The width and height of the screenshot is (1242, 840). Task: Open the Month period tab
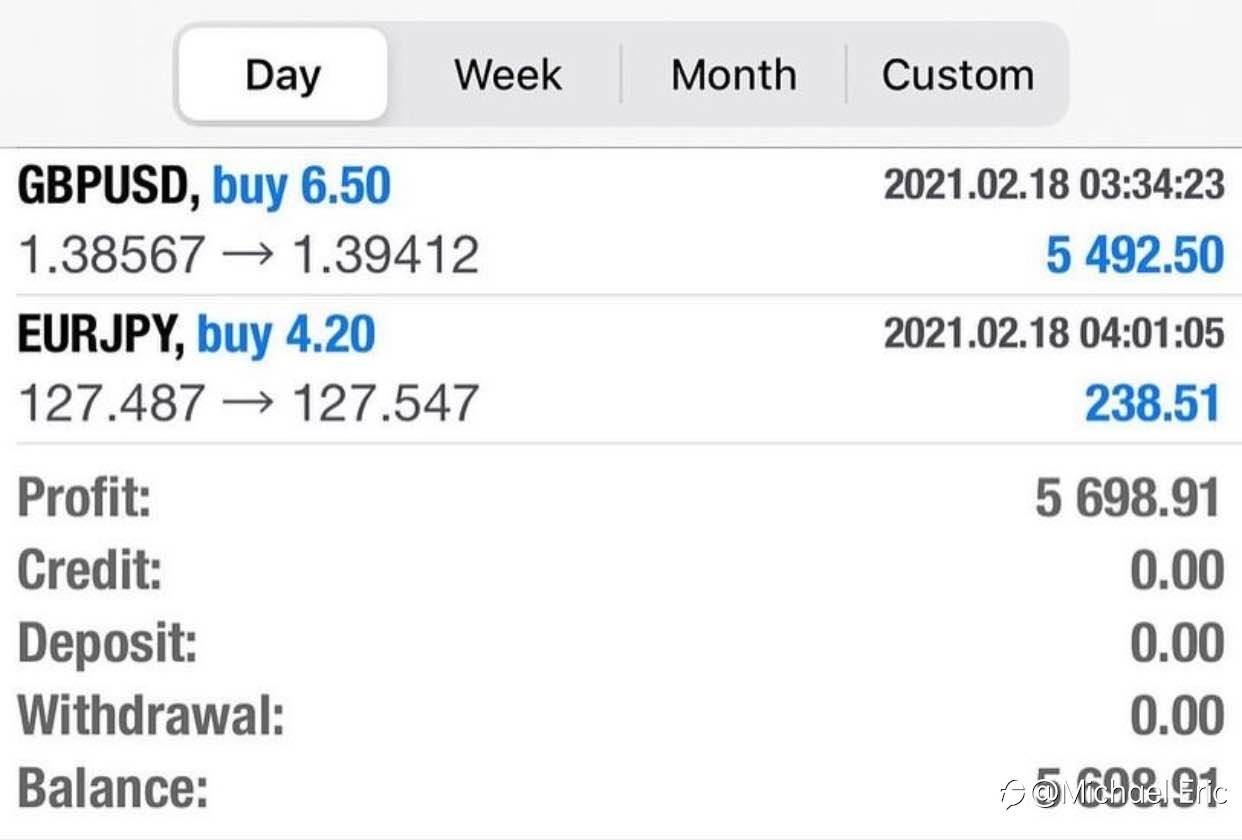(x=733, y=75)
